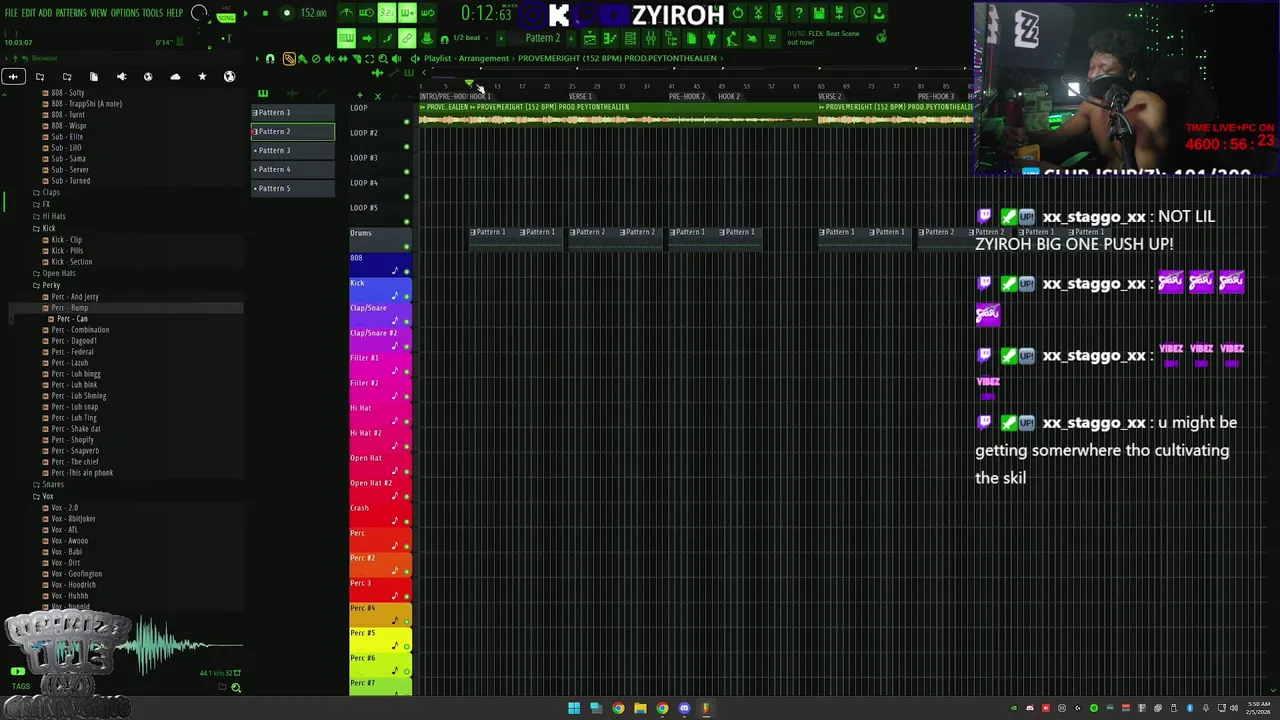1280x720 pixels.
Task: Click the export download icon
Action: (x=879, y=13)
